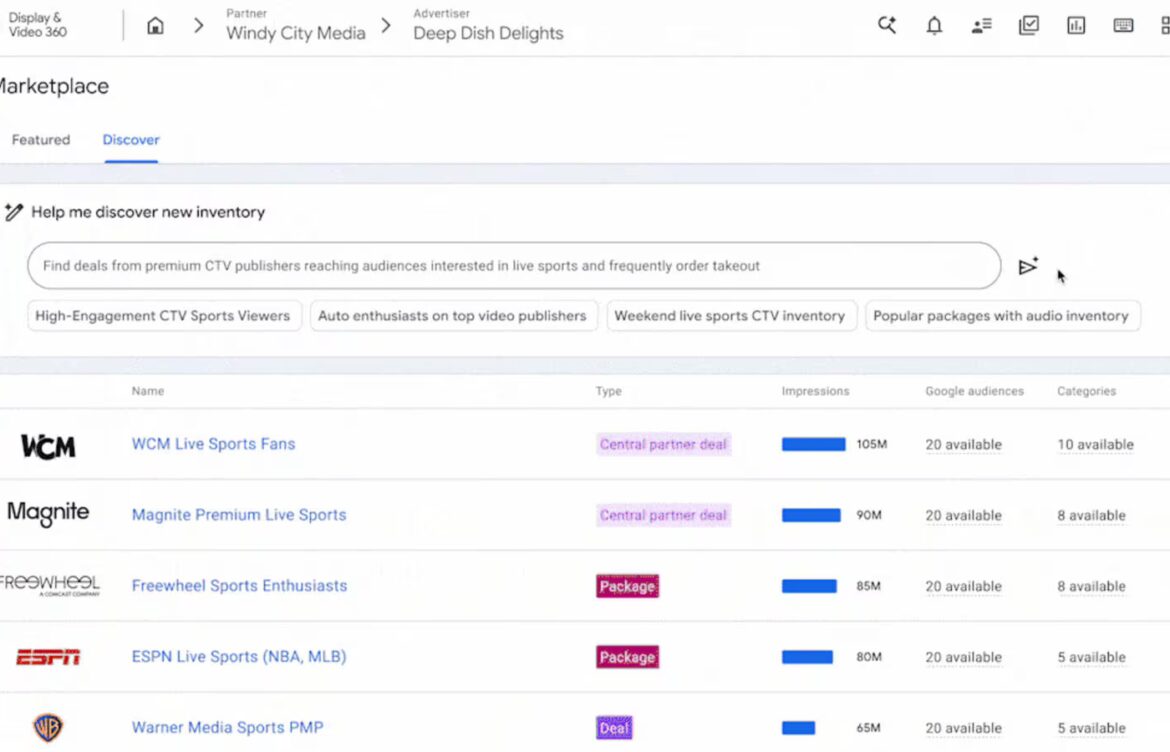1170x752 pixels.
Task: Focus the discover inventory prompt field
Action: pyautogui.click(x=514, y=266)
